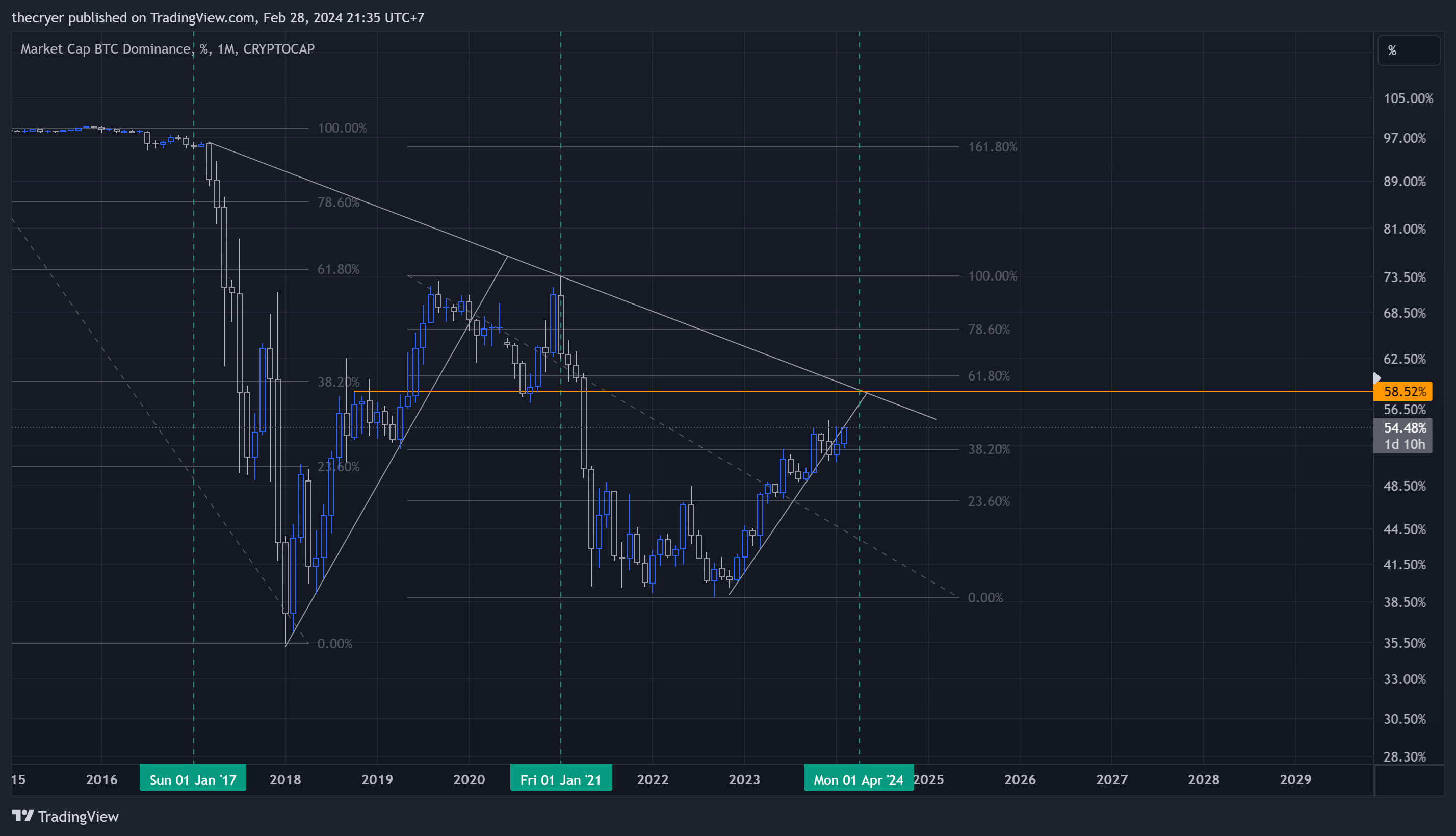Click the 105.00% price axis label
This screenshot has width=1456, height=836.
pos(1408,98)
